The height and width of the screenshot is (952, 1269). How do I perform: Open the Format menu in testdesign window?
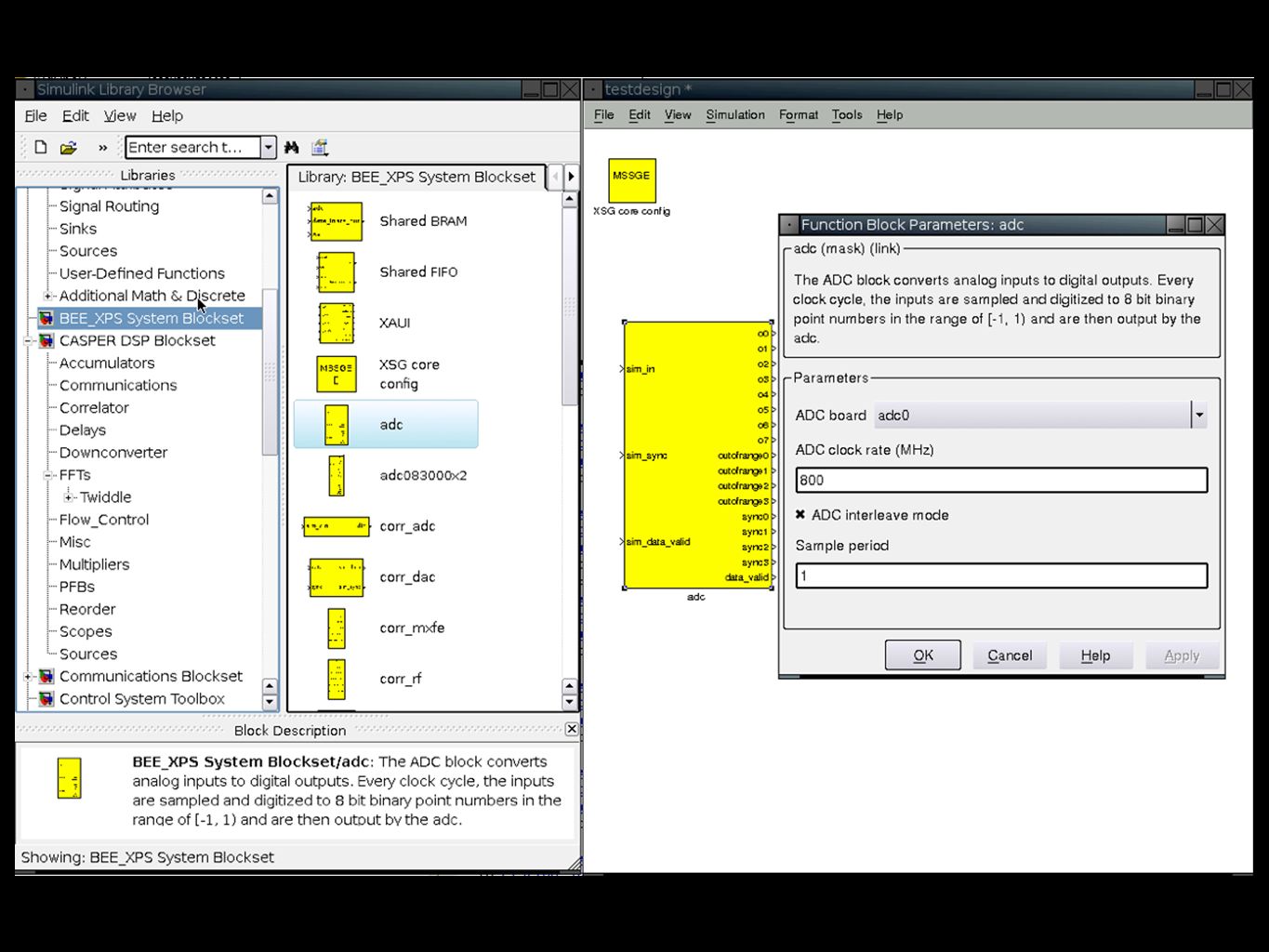[x=799, y=114]
